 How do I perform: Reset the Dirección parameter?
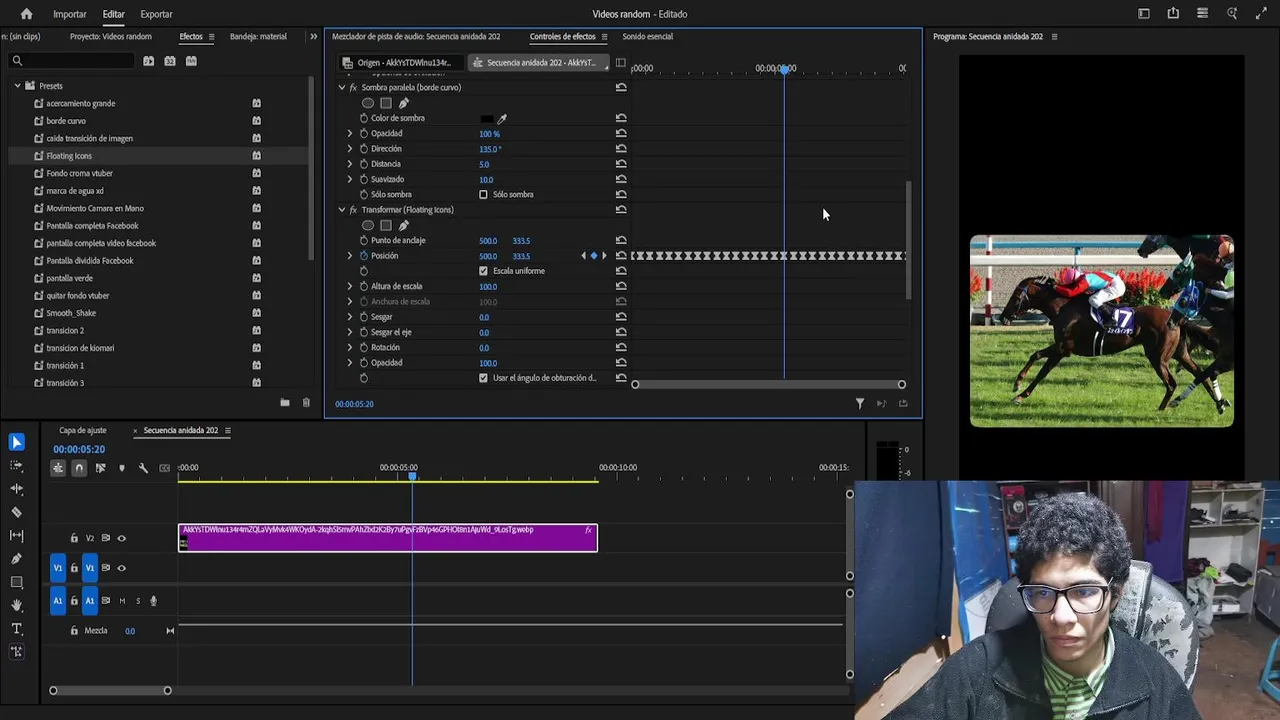coord(621,149)
